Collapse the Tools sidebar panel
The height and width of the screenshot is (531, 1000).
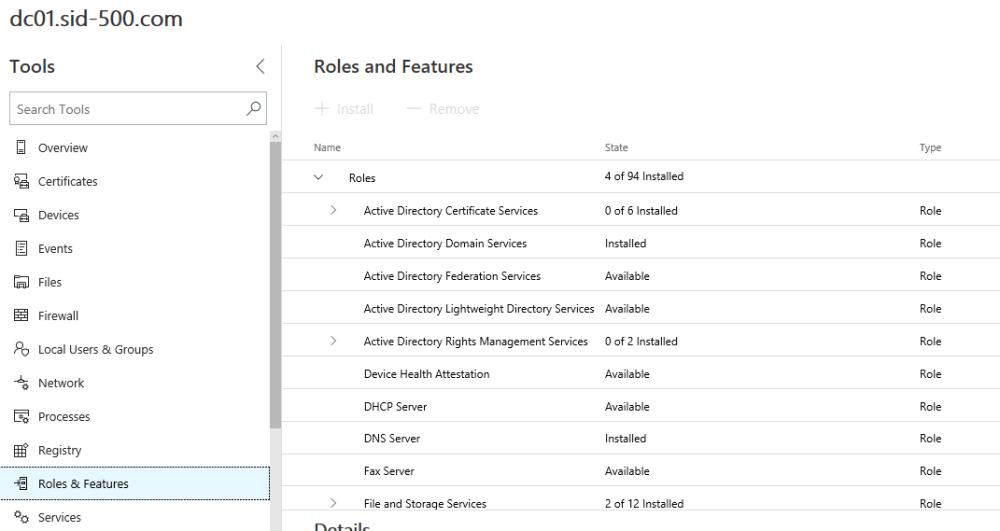point(260,68)
